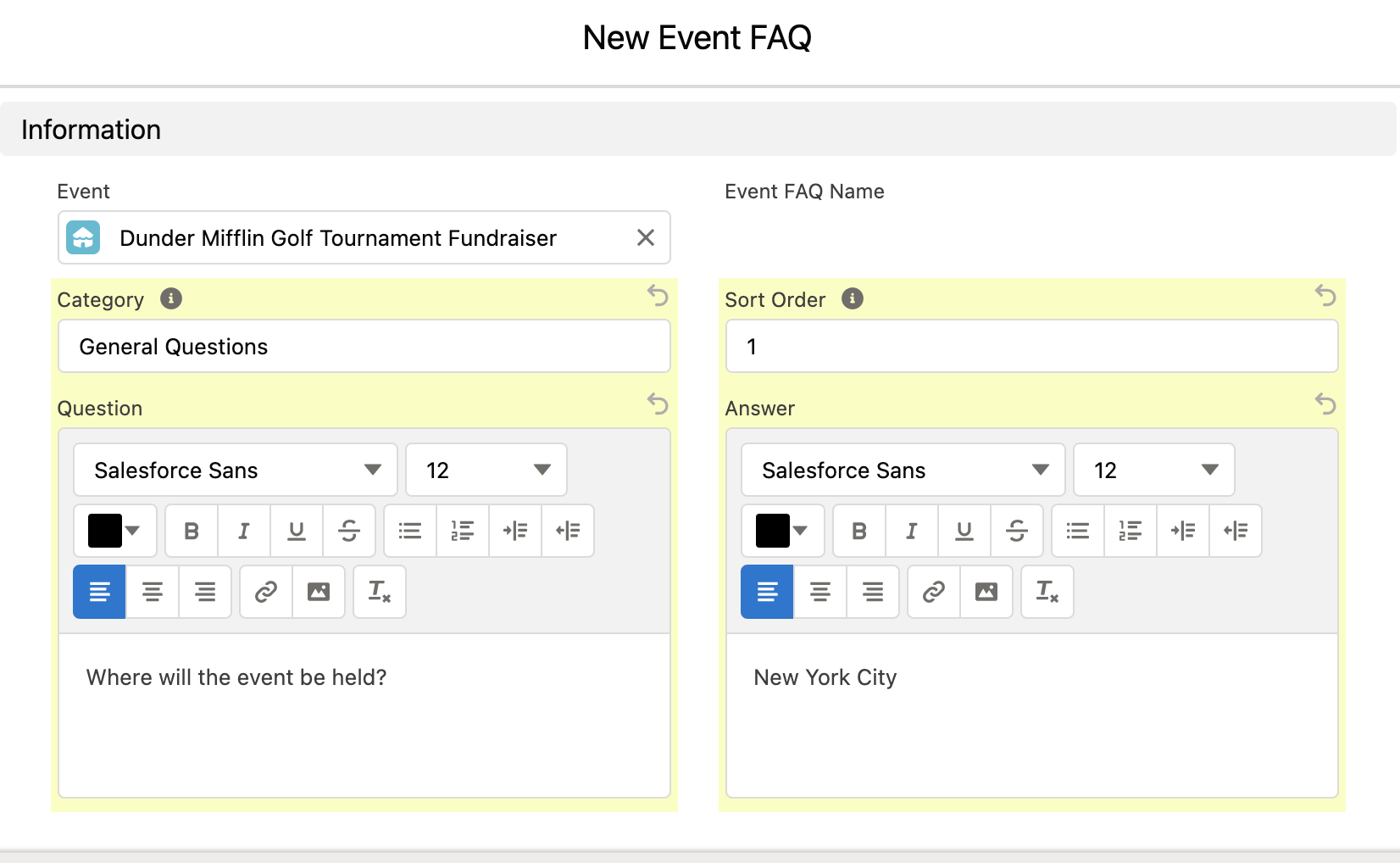Undo changes to Answer field
The width and height of the screenshot is (1400, 863).
(x=1326, y=404)
